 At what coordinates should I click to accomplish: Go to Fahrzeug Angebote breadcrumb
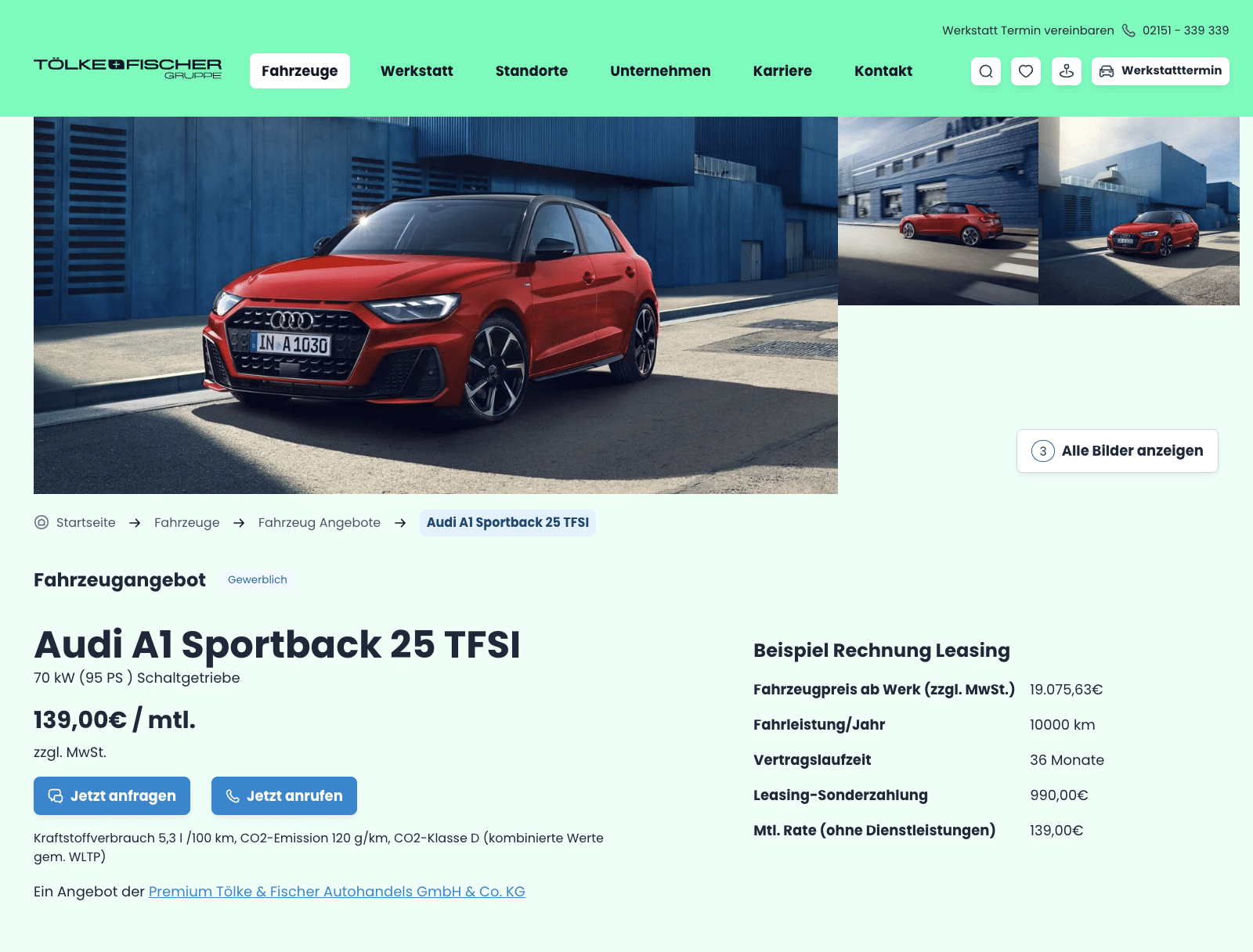320,523
